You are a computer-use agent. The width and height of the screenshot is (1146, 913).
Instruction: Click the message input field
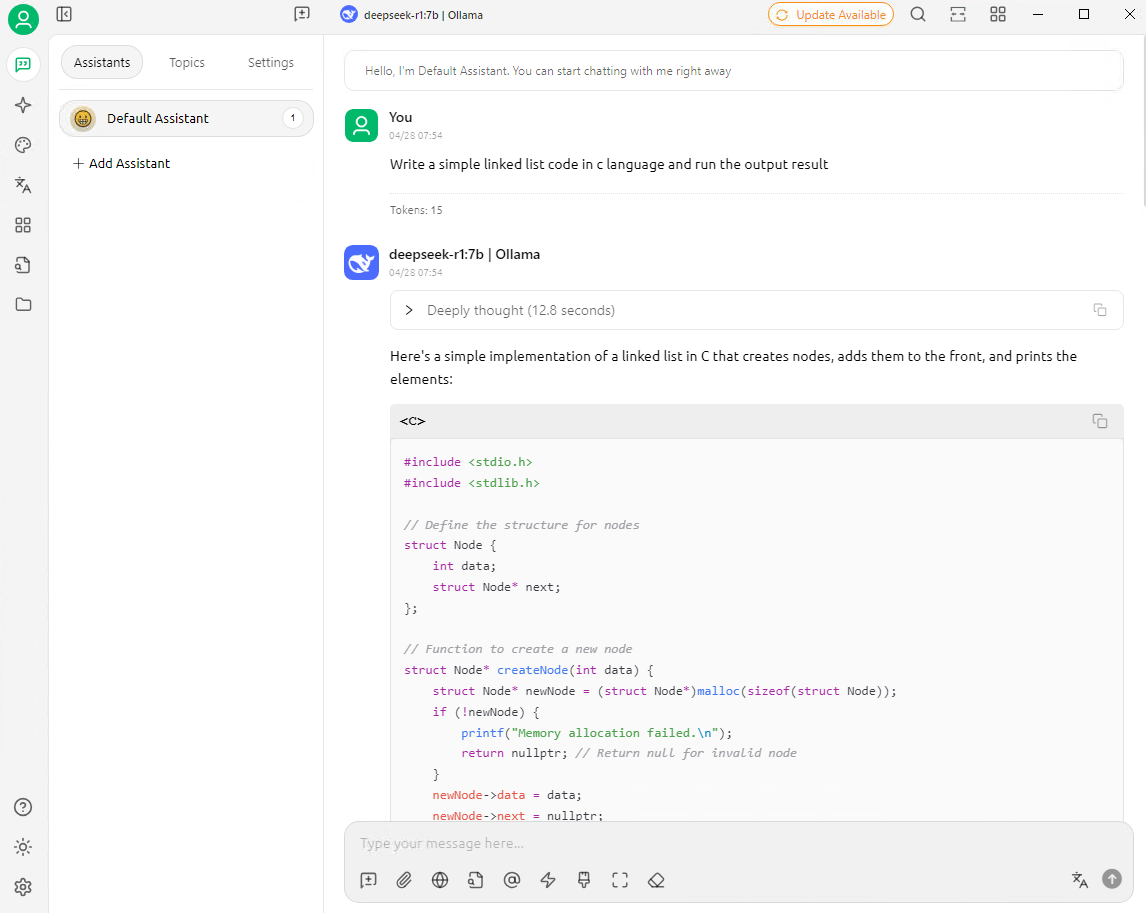tap(738, 844)
